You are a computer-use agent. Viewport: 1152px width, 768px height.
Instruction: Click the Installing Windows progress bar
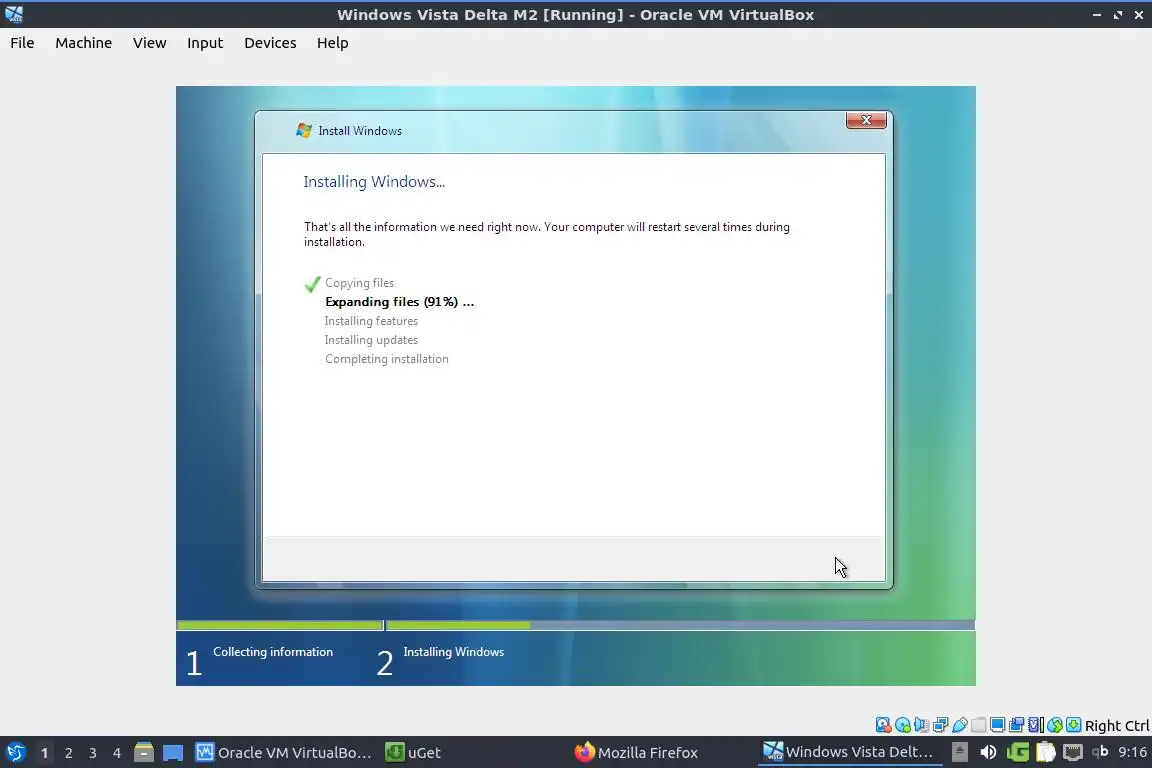(680, 625)
